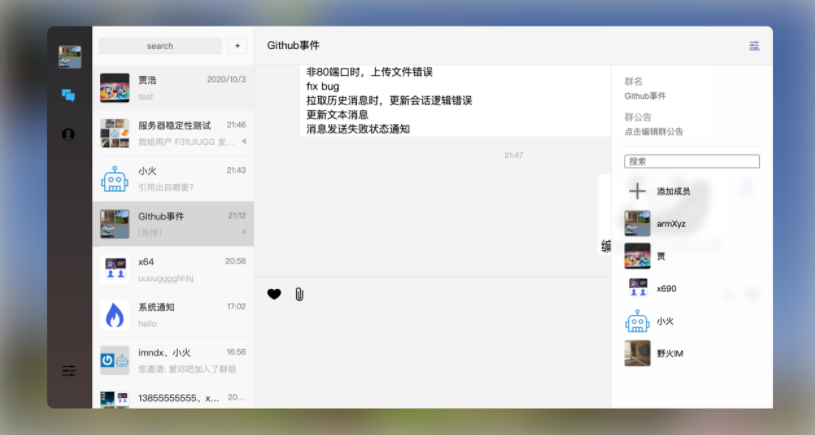Click the 21:47 timestamp in chat
Screen dimensions: 815x435
(x=514, y=155)
